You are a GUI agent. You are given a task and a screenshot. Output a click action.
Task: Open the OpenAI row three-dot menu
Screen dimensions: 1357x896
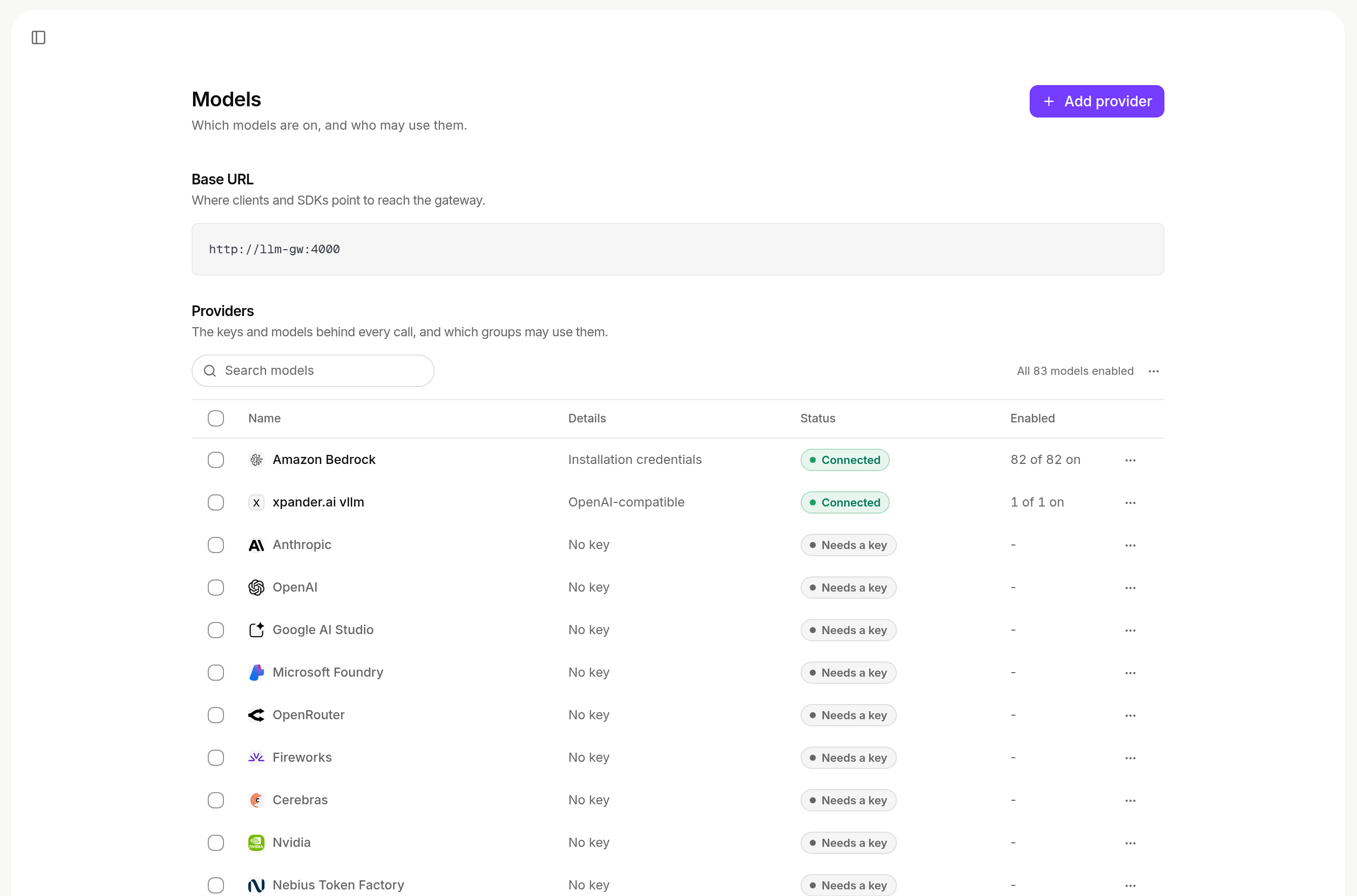pos(1130,588)
